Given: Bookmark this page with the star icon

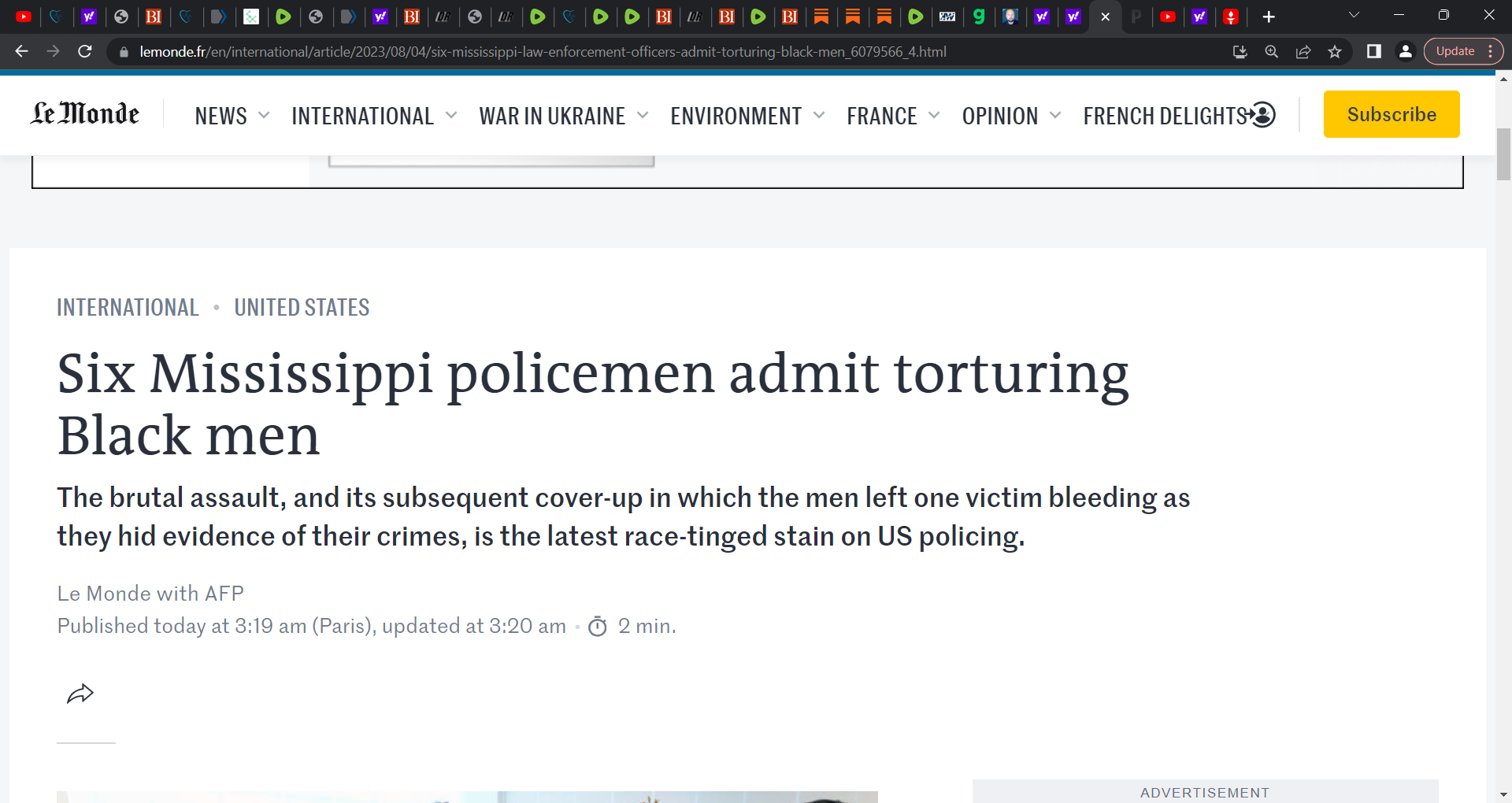Looking at the screenshot, I should (1335, 51).
